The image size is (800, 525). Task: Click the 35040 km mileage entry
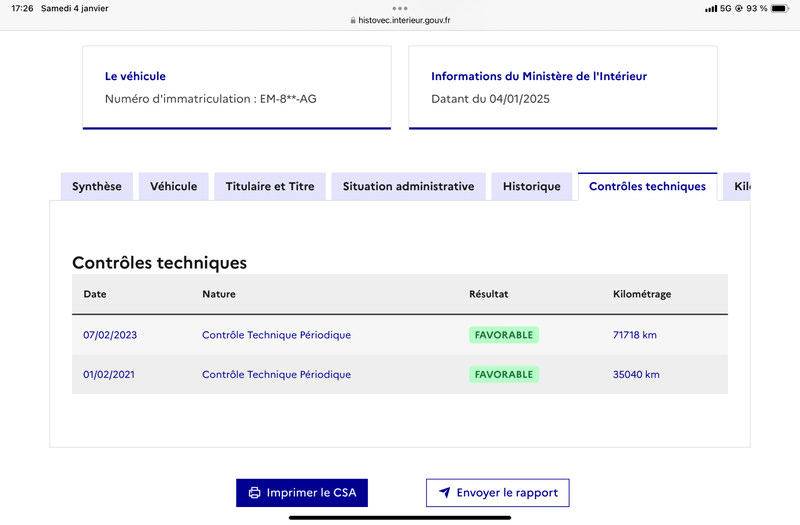[x=636, y=374]
